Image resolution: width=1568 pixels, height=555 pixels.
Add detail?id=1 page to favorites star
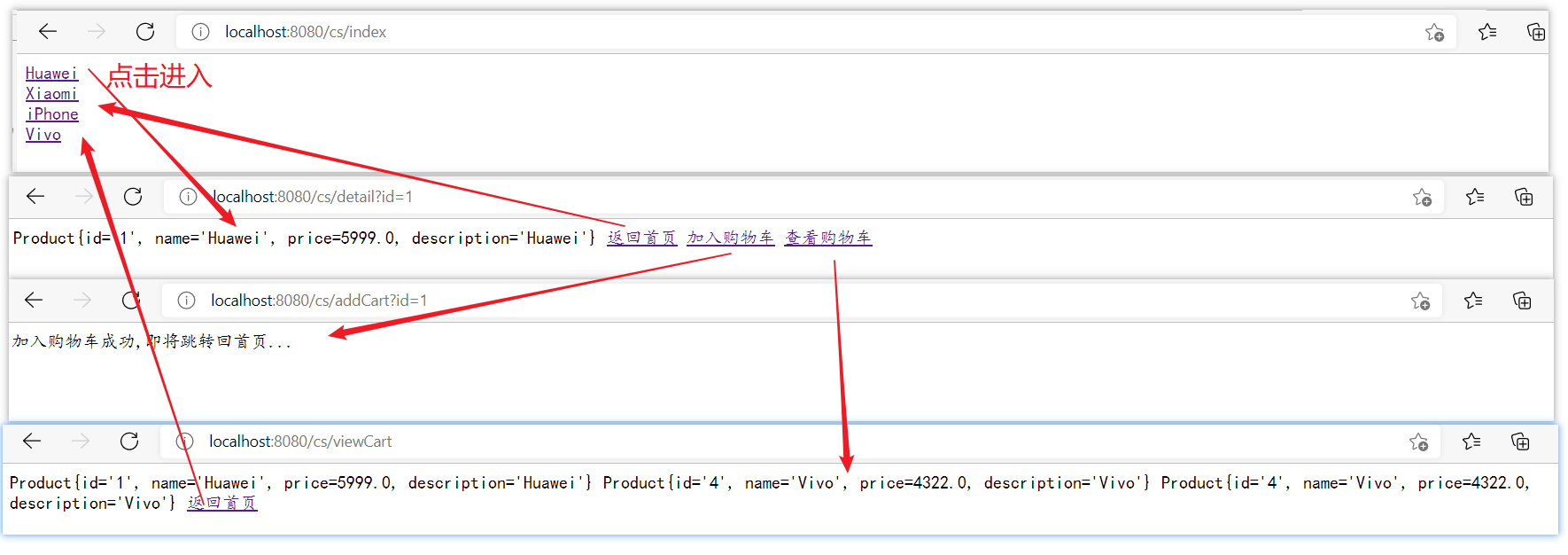pos(1422,198)
